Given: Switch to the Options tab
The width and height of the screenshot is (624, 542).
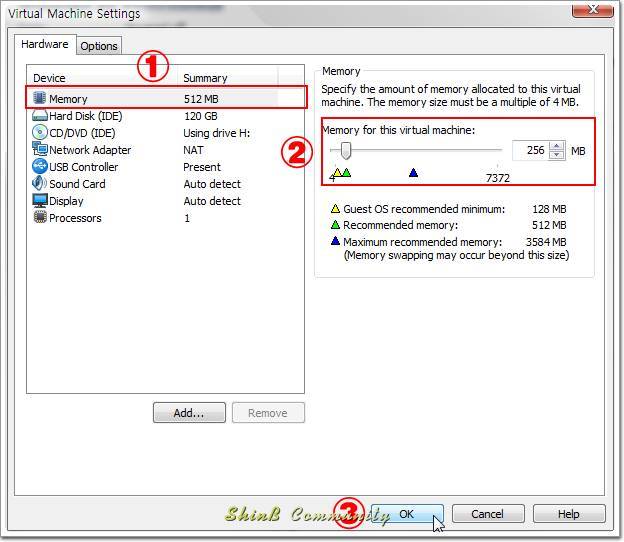Looking at the screenshot, I should click(x=99, y=46).
